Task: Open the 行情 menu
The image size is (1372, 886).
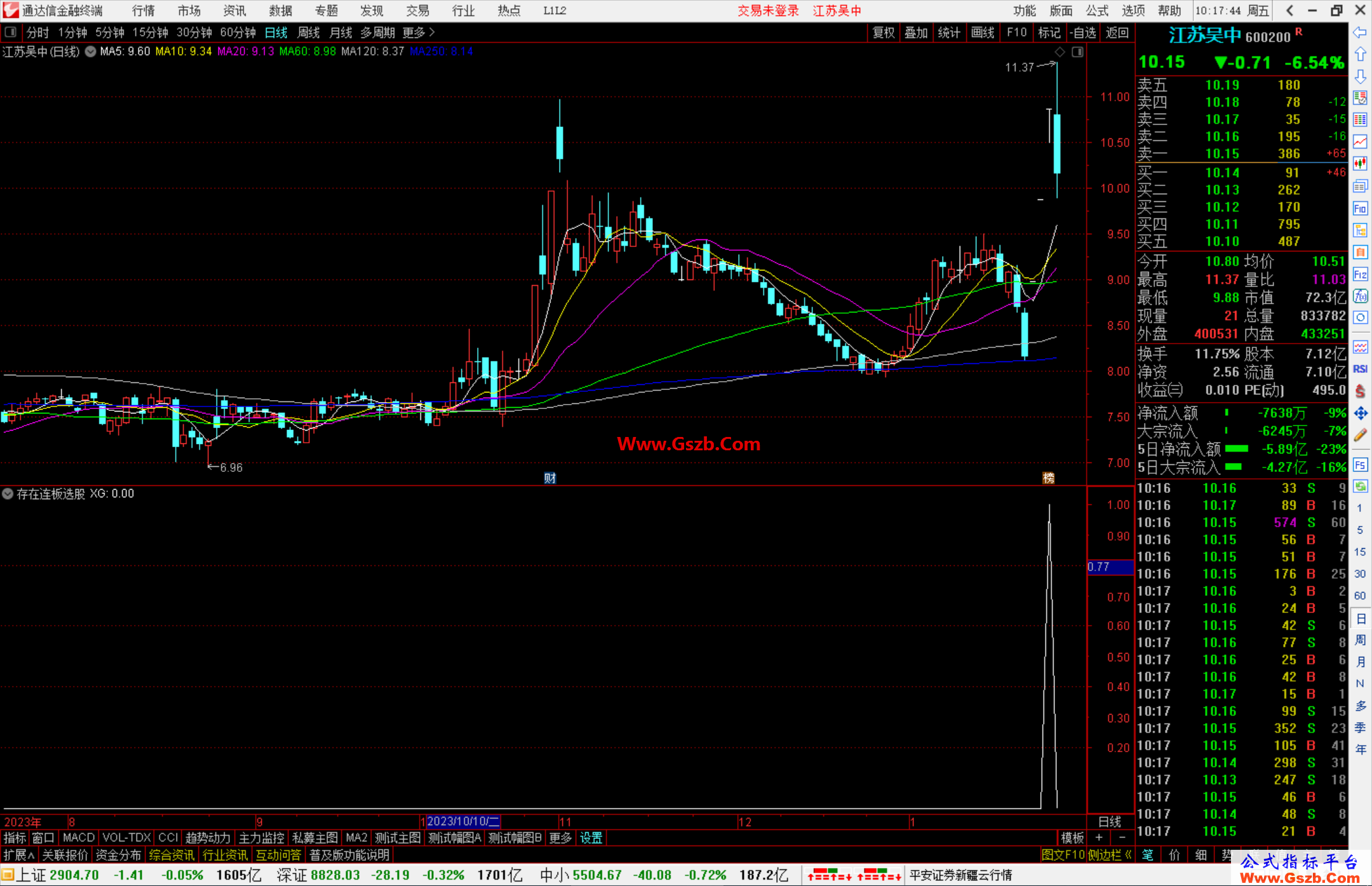Action: coord(144,11)
